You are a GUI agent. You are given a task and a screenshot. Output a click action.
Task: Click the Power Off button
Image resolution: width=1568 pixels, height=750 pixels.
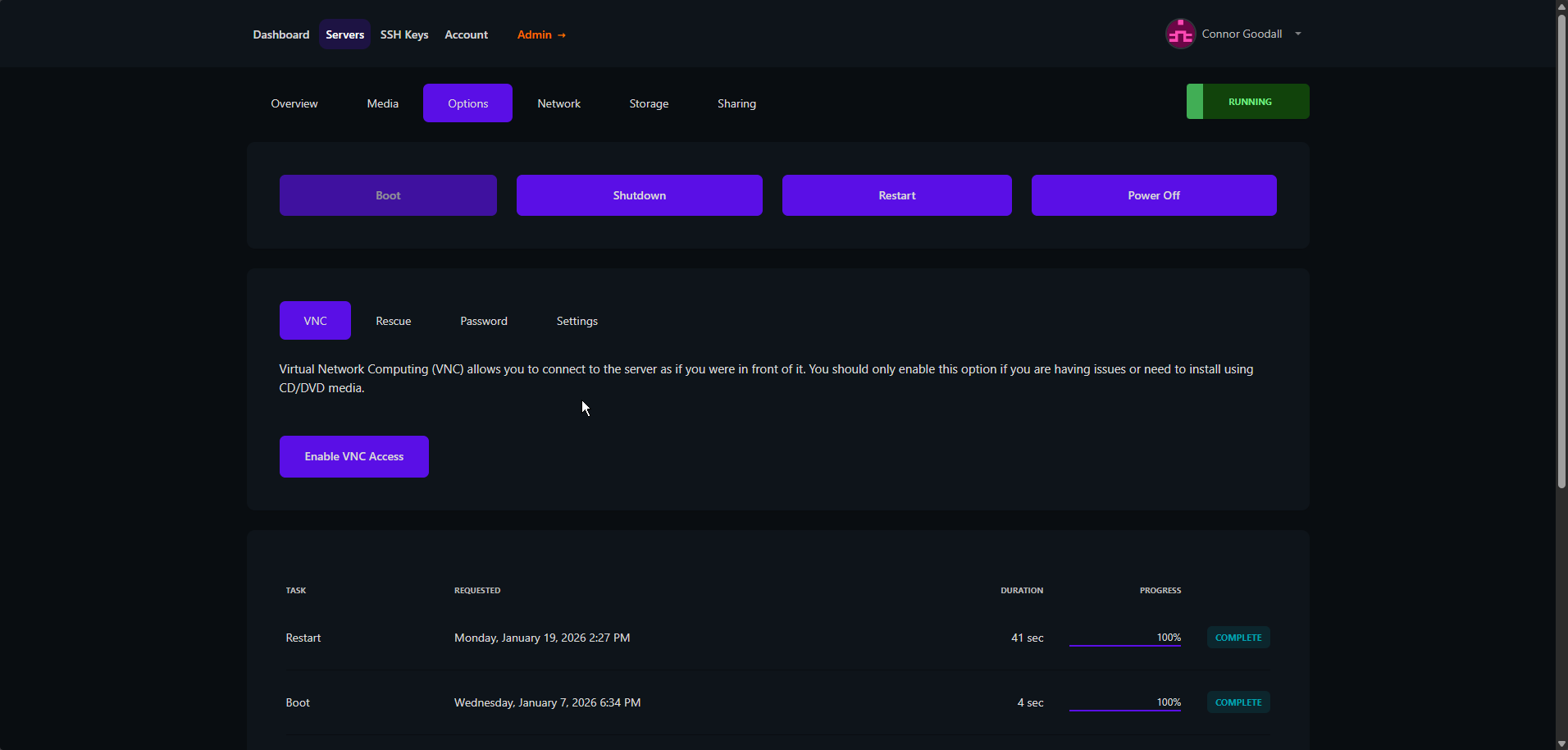[1154, 195]
